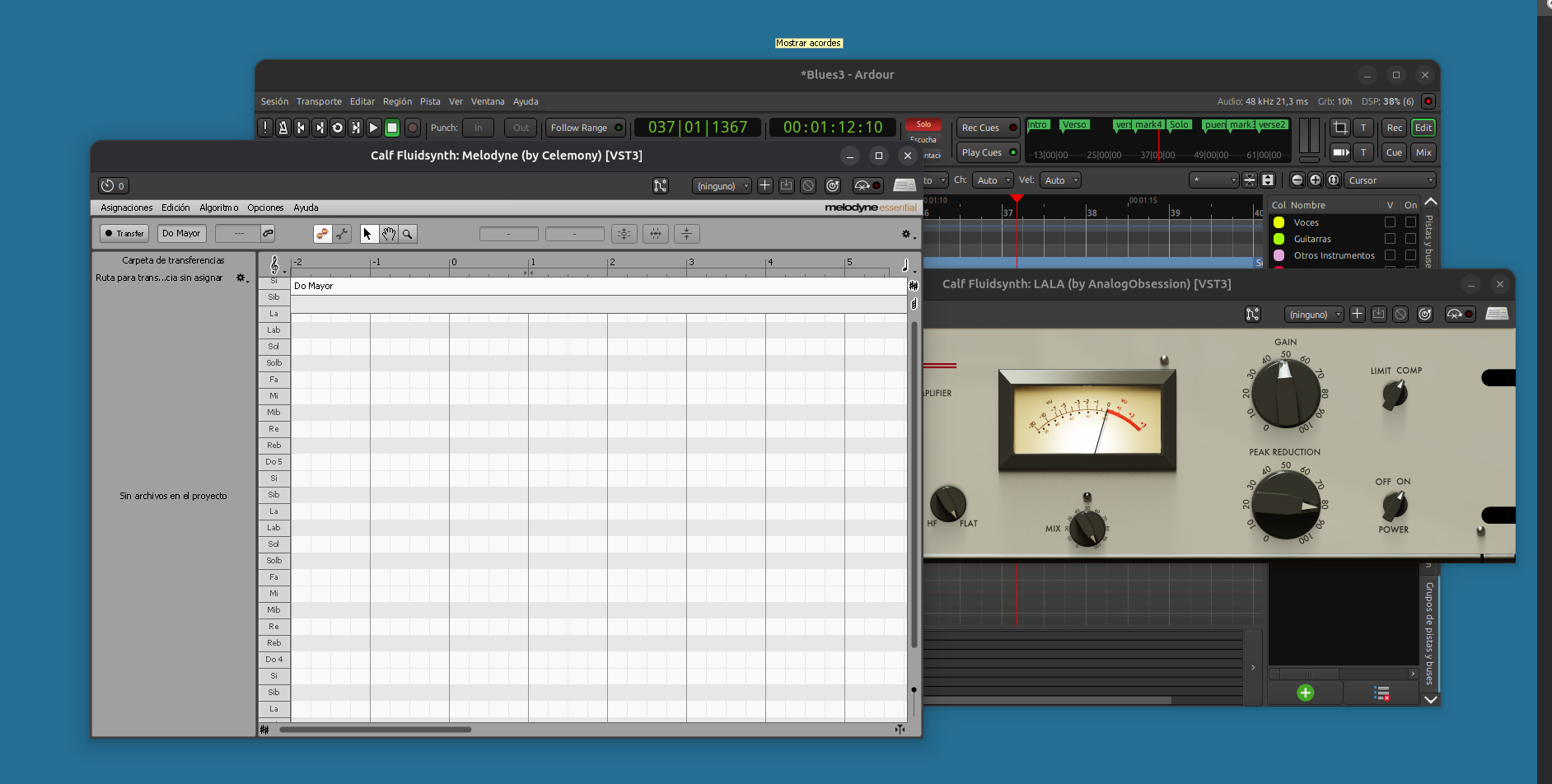
Task: Select the zoom magnifier tool in Melodyne
Action: (407, 234)
